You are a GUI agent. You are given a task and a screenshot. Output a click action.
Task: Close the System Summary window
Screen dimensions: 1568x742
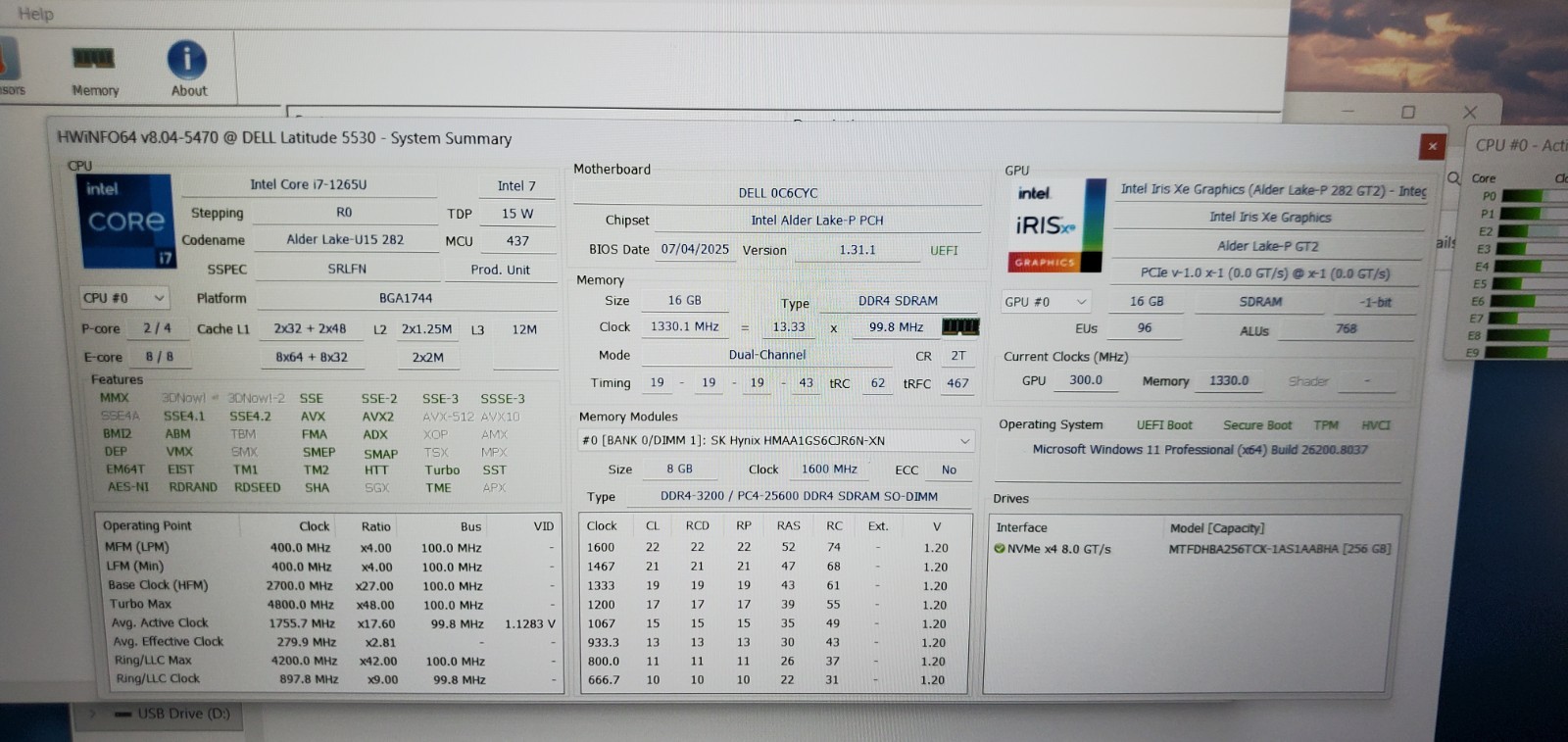click(x=1432, y=146)
